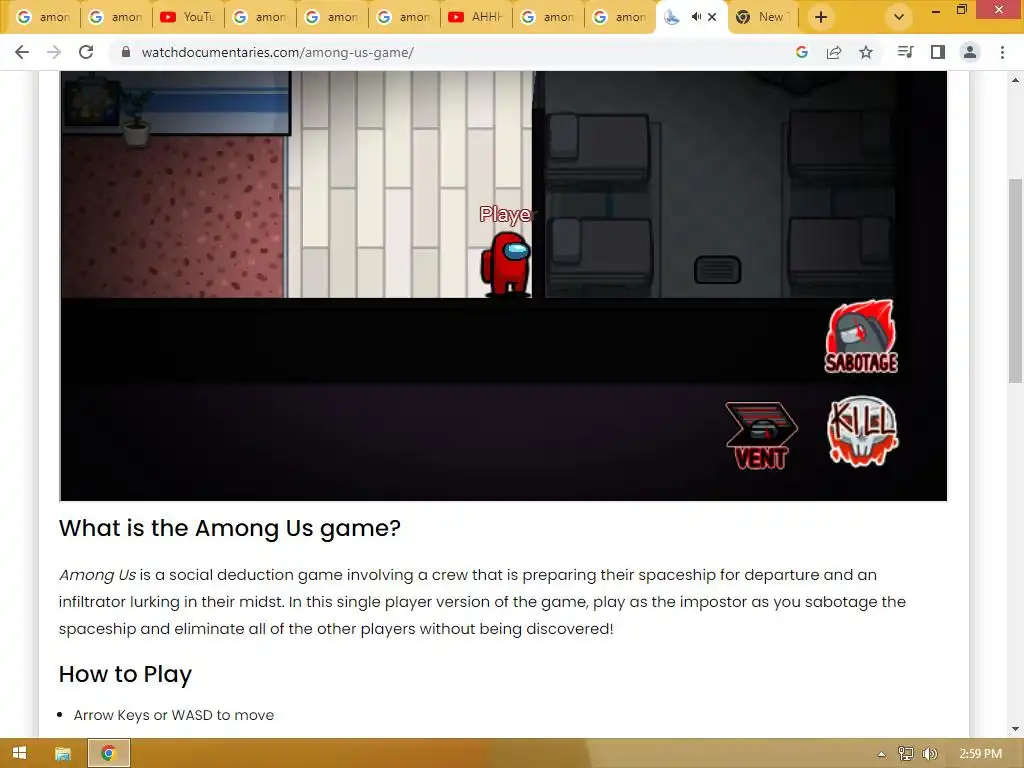1024x768 pixels.
Task: Open the volume icon in system tray
Action: tap(930, 754)
